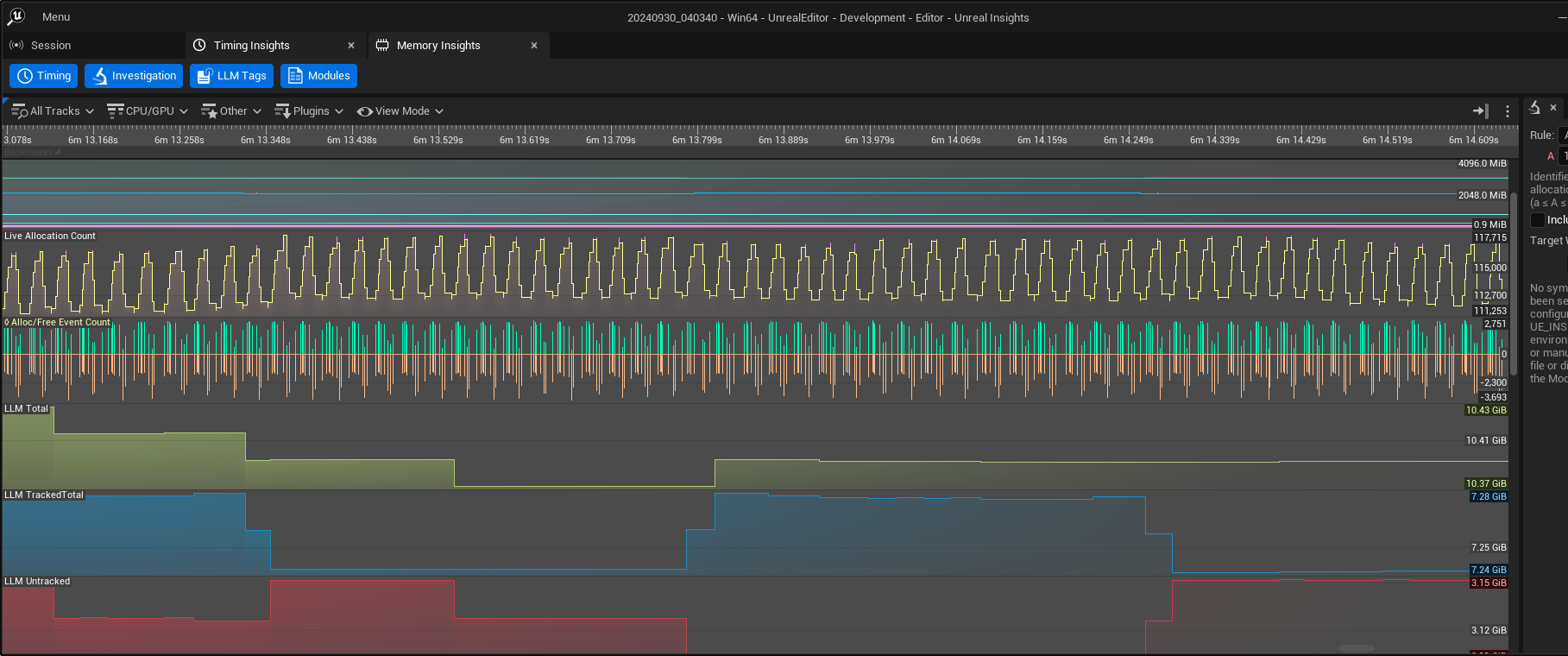Click the Unreal Insights logo icon

(x=16, y=16)
